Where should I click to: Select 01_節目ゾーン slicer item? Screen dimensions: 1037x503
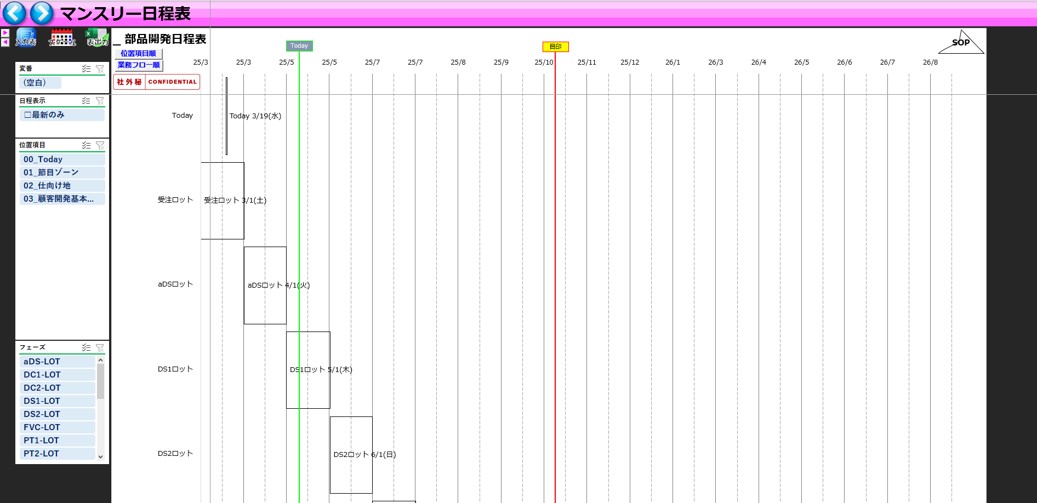pyautogui.click(x=62, y=173)
